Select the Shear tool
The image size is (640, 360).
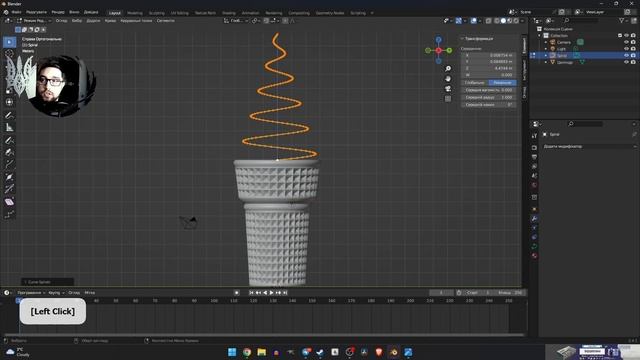[x=9, y=202]
